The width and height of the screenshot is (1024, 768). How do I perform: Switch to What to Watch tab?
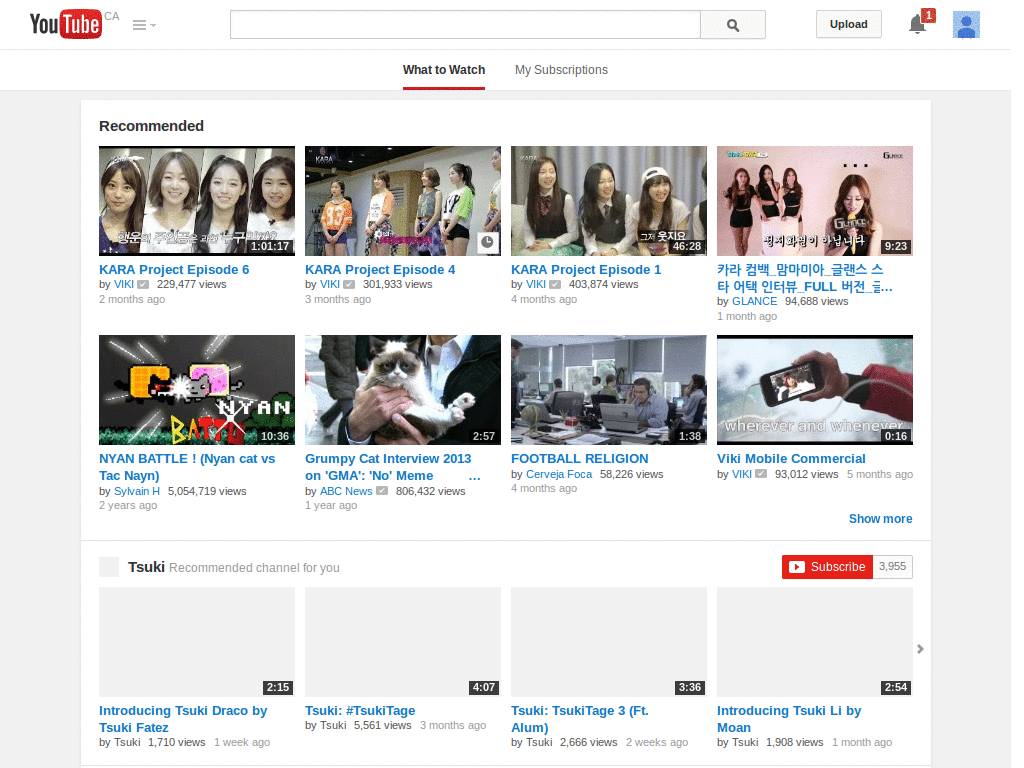[x=444, y=70]
